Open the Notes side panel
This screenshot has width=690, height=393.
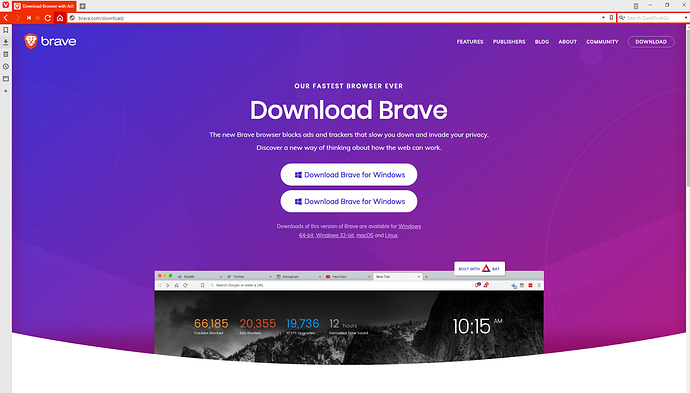click(6, 54)
